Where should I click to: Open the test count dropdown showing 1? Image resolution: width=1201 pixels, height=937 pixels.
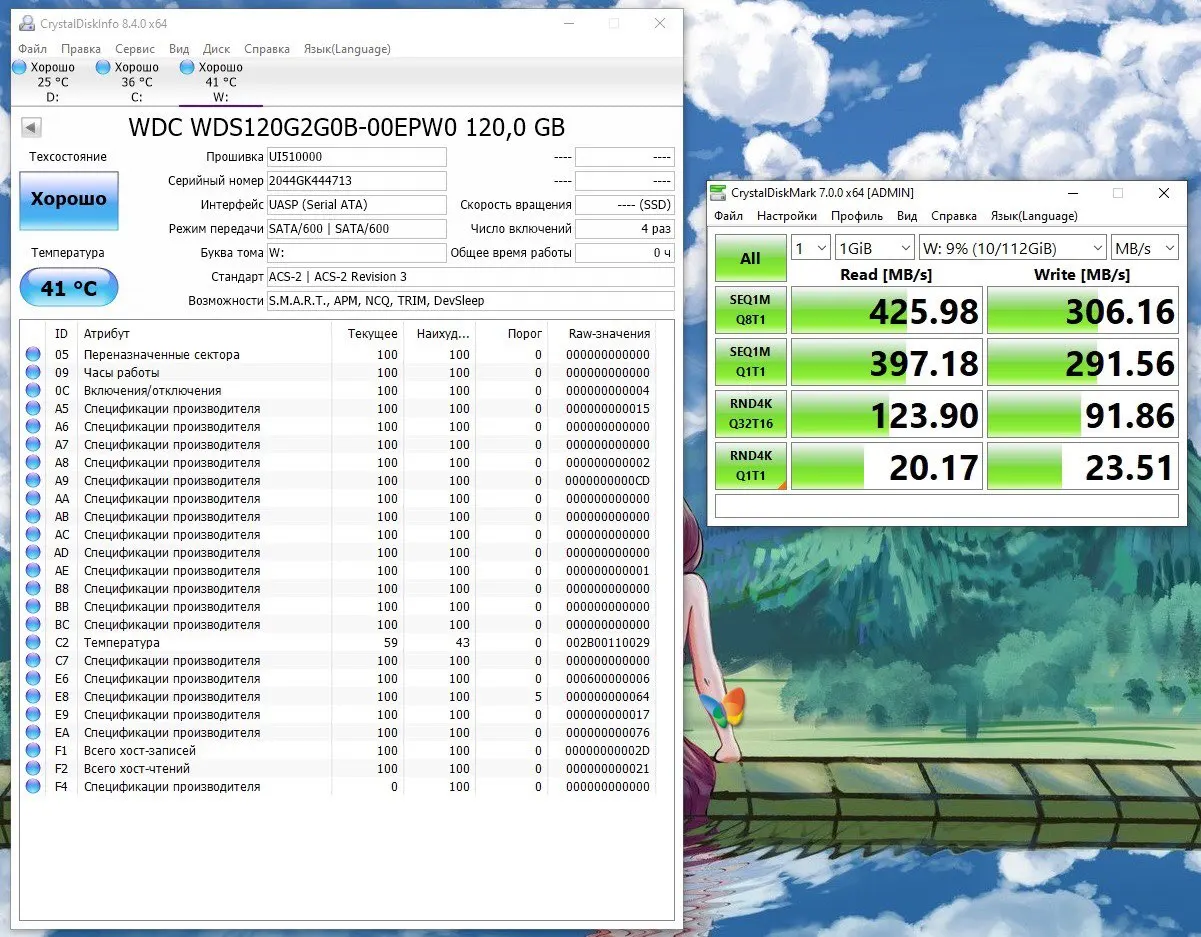click(x=811, y=247)
